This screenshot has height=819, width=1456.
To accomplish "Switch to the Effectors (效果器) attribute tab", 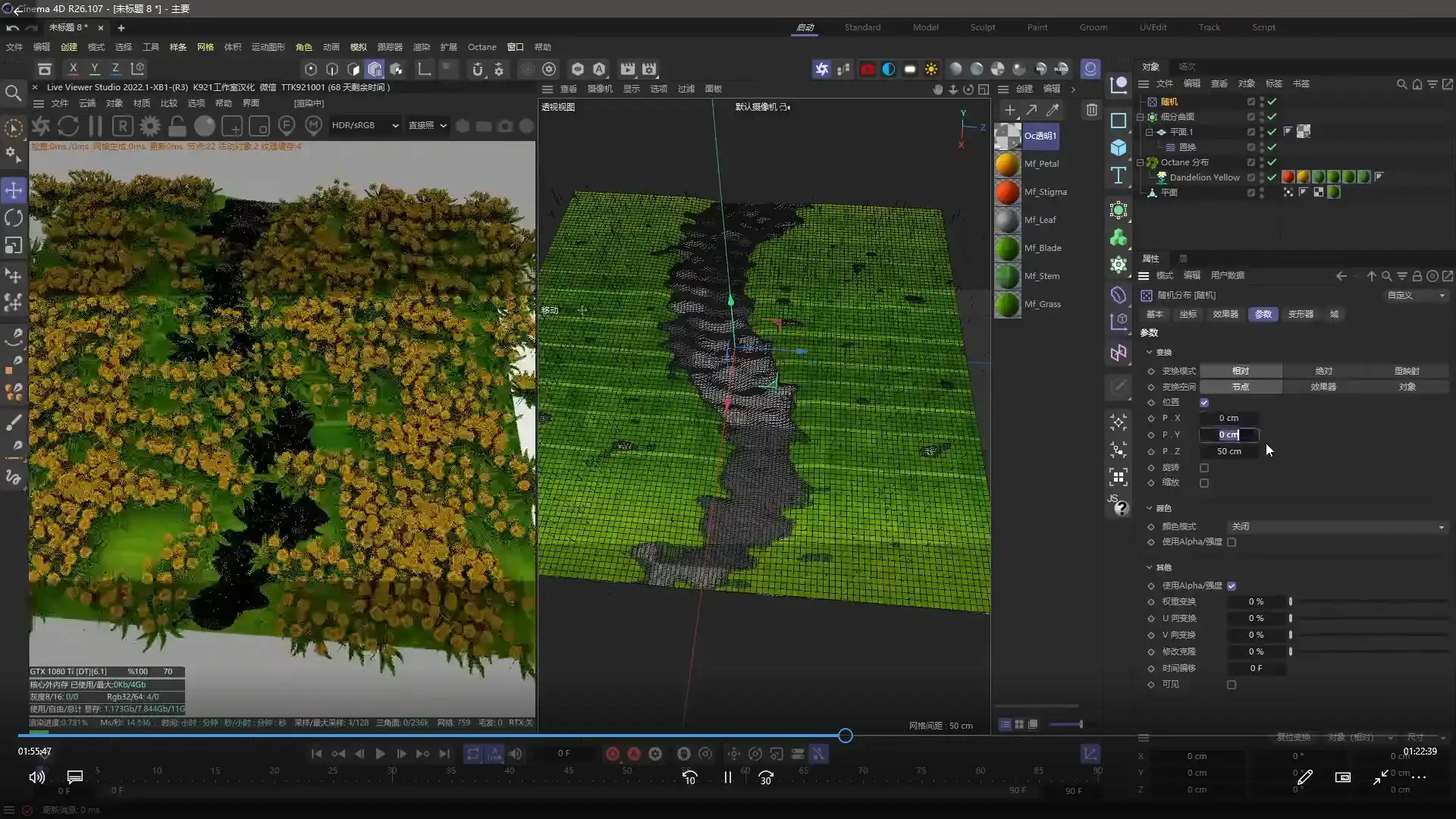I will click(x=1225, y=314).
